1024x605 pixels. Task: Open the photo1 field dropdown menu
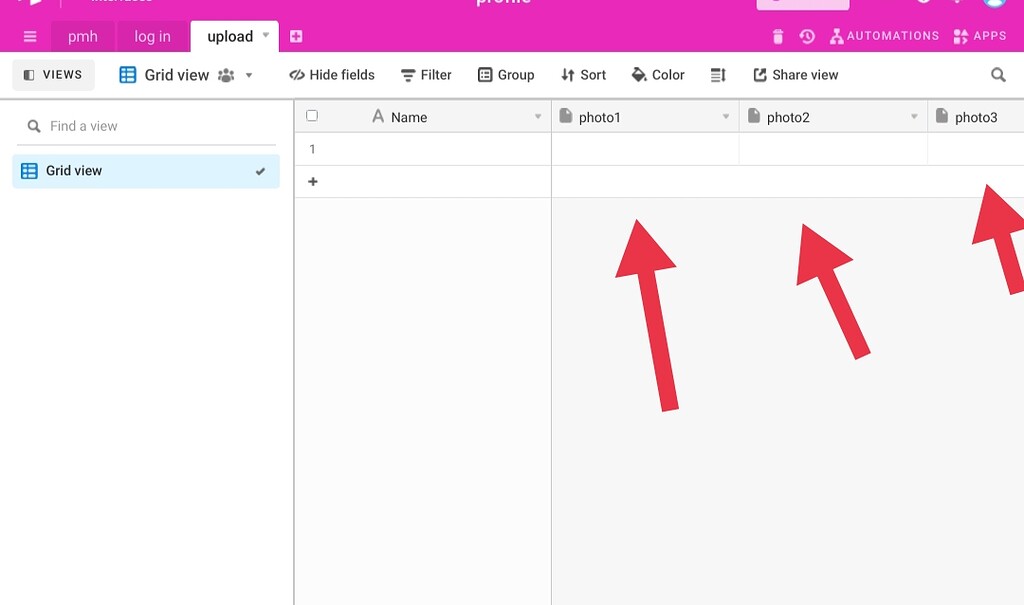[726, 116]
